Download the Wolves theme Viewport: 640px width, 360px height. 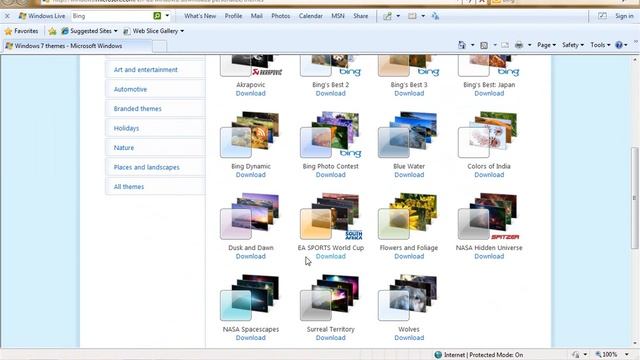409,338
